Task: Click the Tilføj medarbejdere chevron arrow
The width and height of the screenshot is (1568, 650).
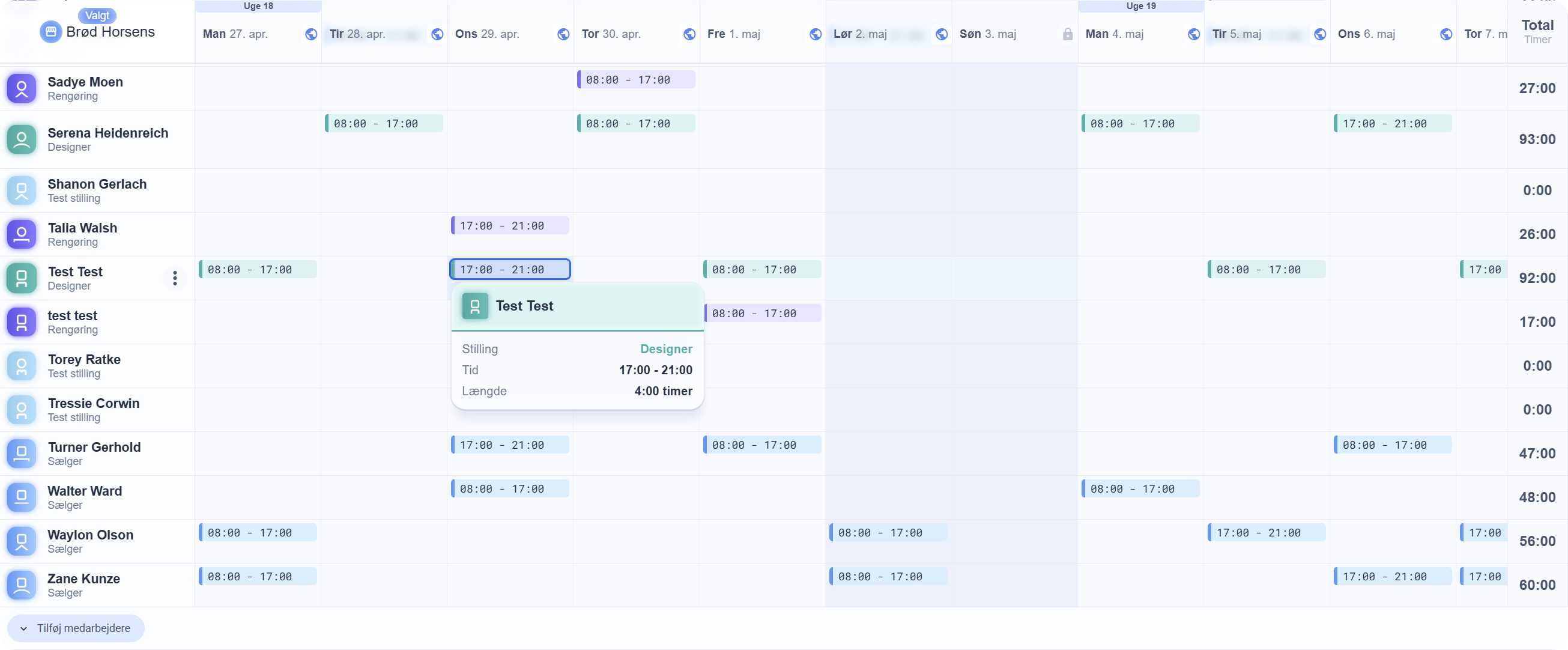Action: [x=24, y=629]
